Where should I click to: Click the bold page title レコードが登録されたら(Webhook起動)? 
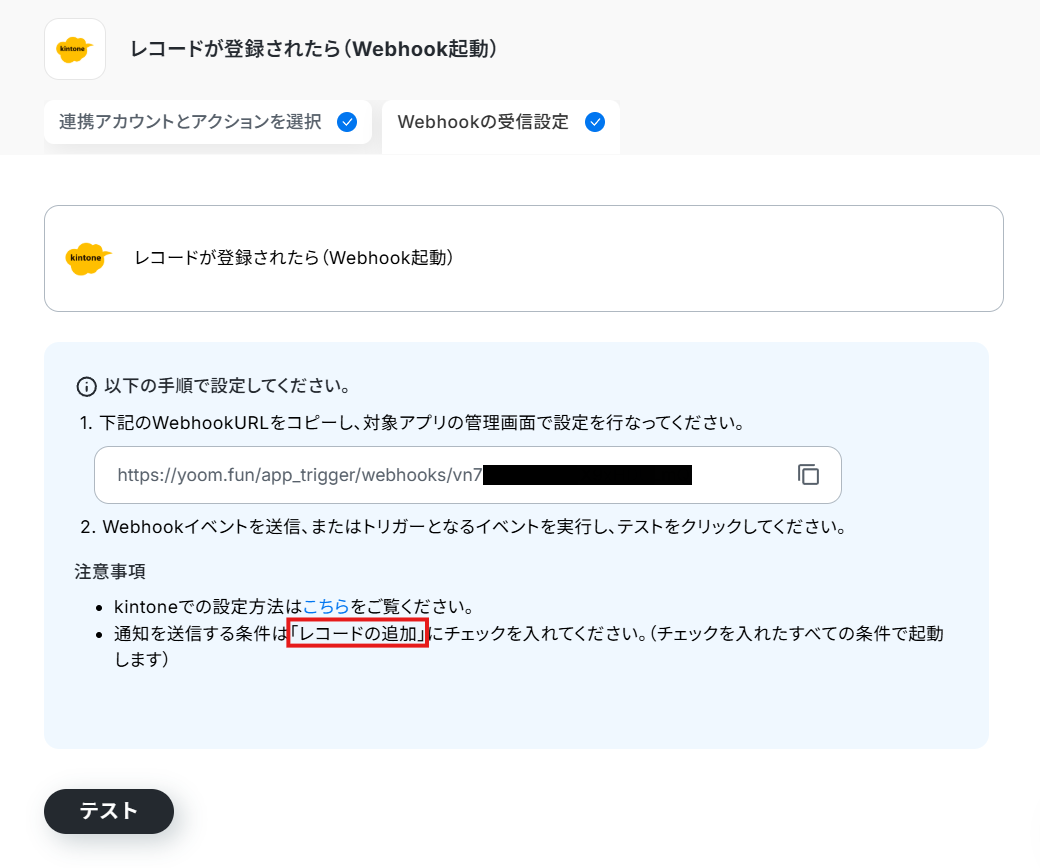(x=314, y=49)
